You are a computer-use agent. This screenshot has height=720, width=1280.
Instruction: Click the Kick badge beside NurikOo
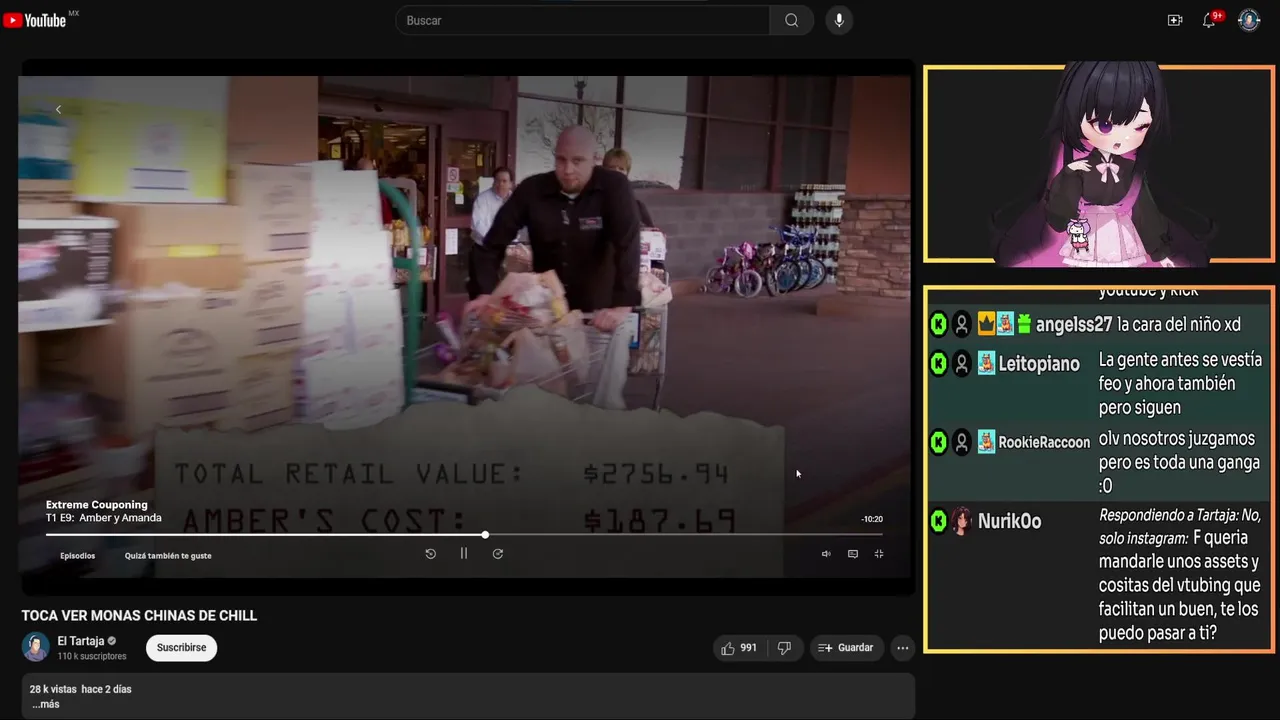(x=938, y=521)
